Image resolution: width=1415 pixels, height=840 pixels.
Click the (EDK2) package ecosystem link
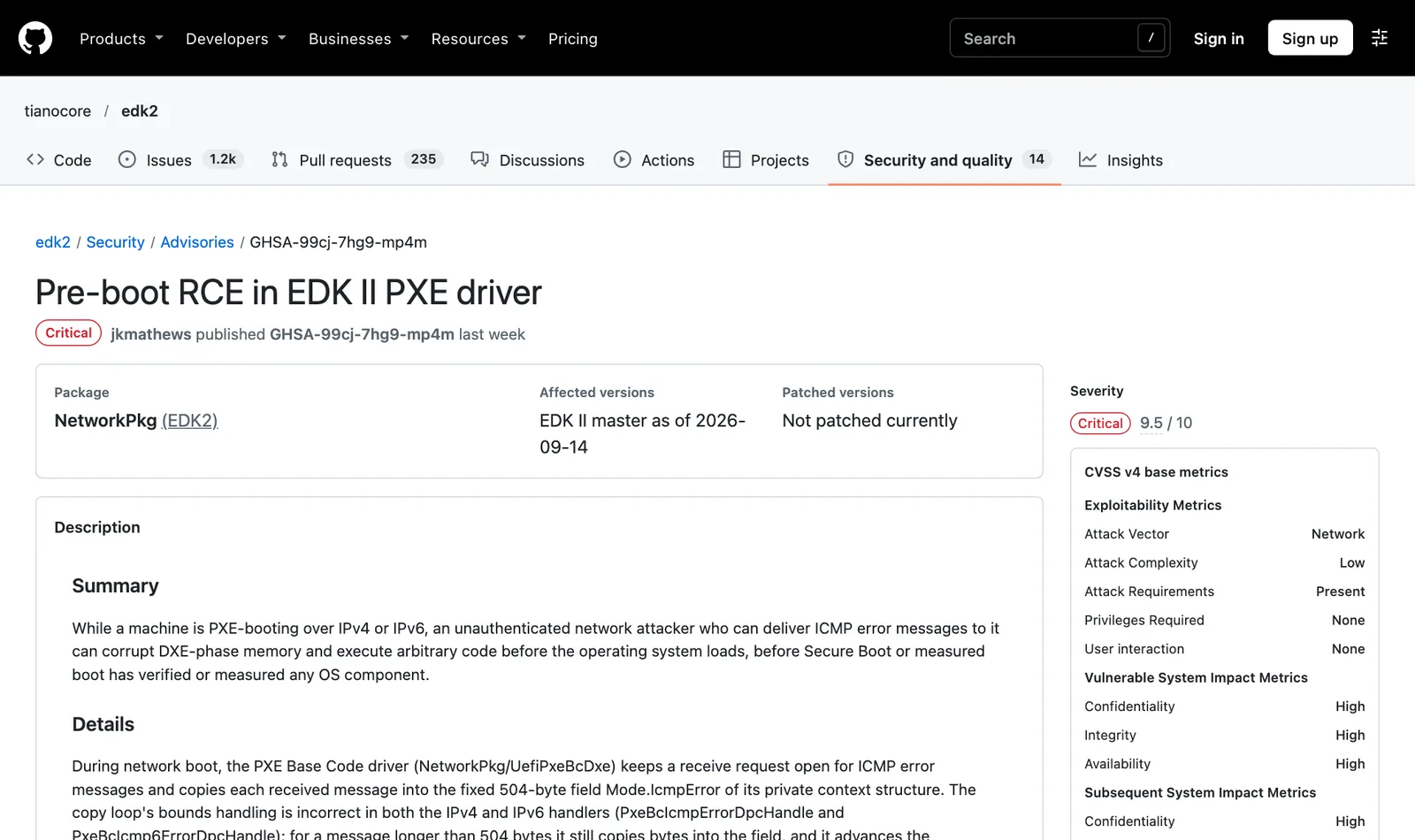189,421
